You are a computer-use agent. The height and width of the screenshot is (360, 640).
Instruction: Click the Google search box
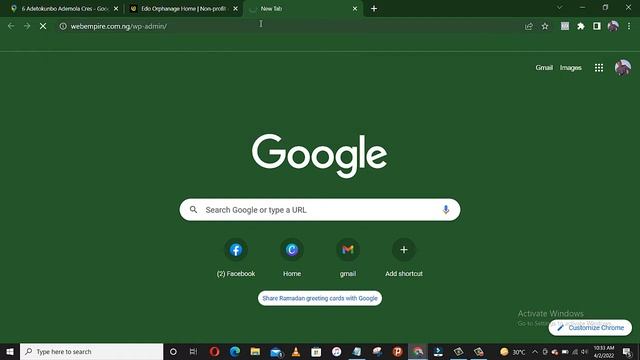click(320, 210)
